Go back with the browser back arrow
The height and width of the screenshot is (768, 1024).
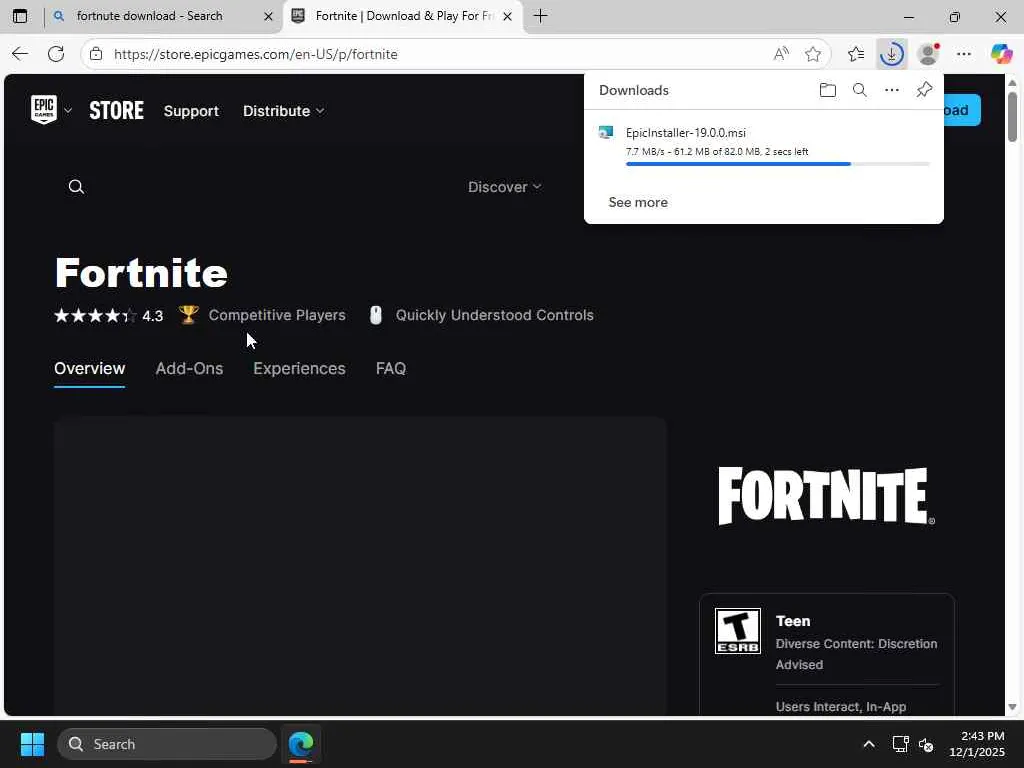click(20, 54)
